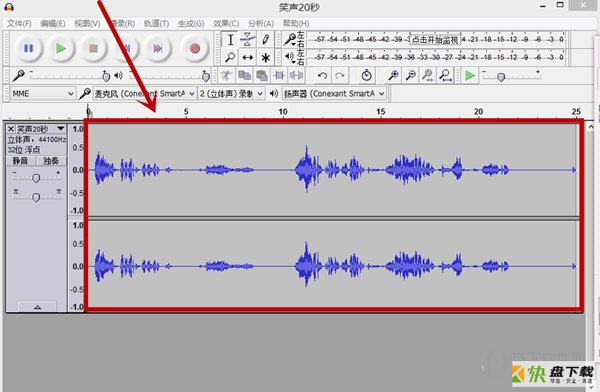Open the MME audio host dropdown
The width and height of the screenshot is (600, 392).
[x=42, y=93]
